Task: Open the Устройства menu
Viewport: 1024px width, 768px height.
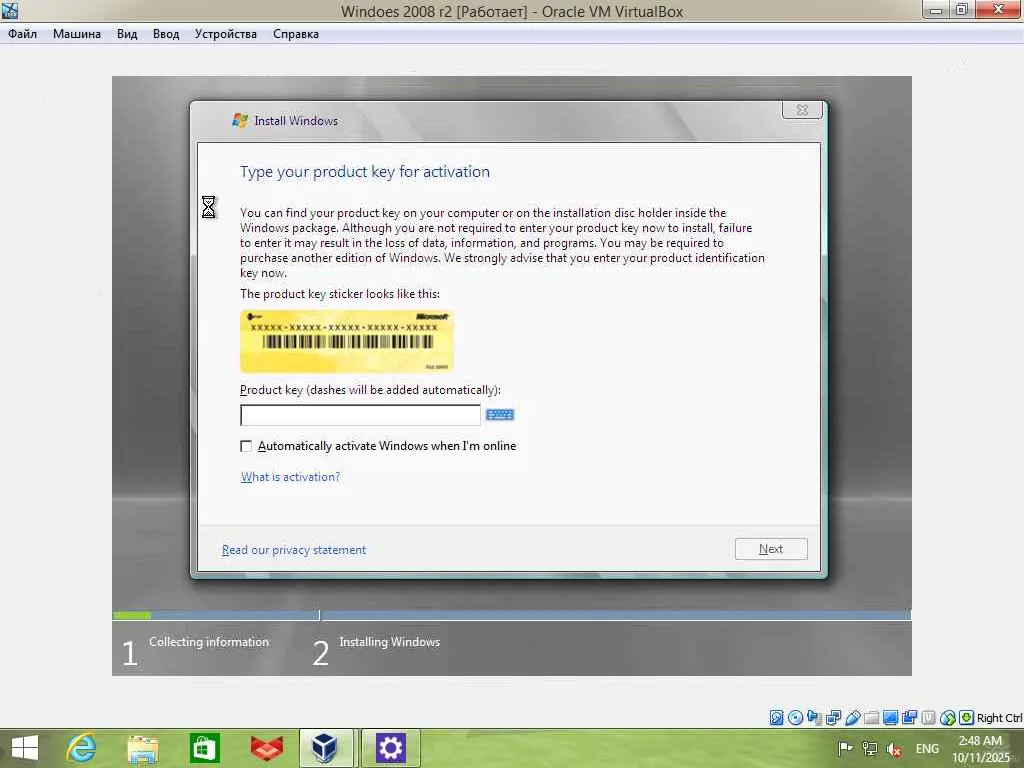Action: click(x=225, y=34)
